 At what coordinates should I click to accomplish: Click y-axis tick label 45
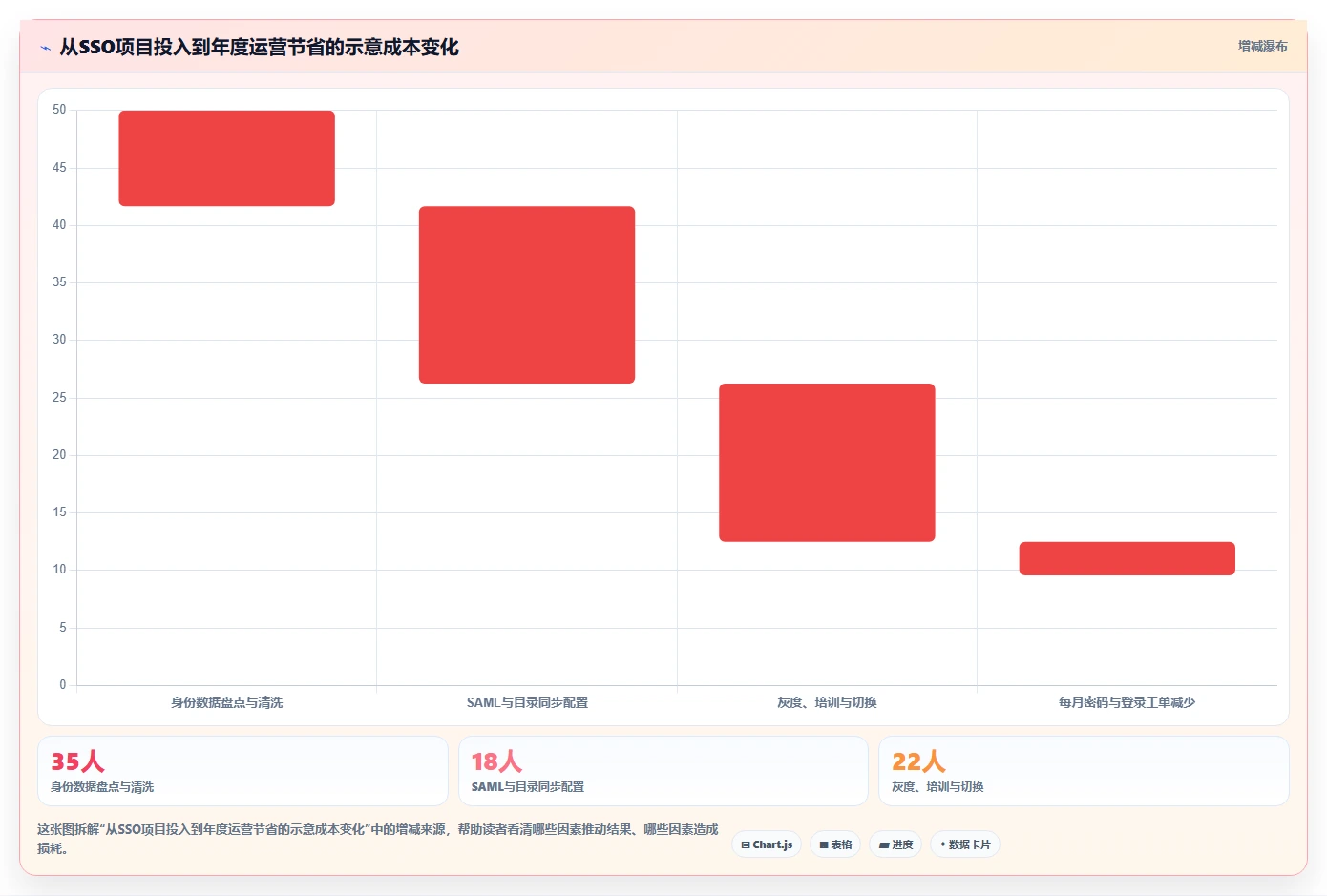pyautogui.click(x=59, y=168)
